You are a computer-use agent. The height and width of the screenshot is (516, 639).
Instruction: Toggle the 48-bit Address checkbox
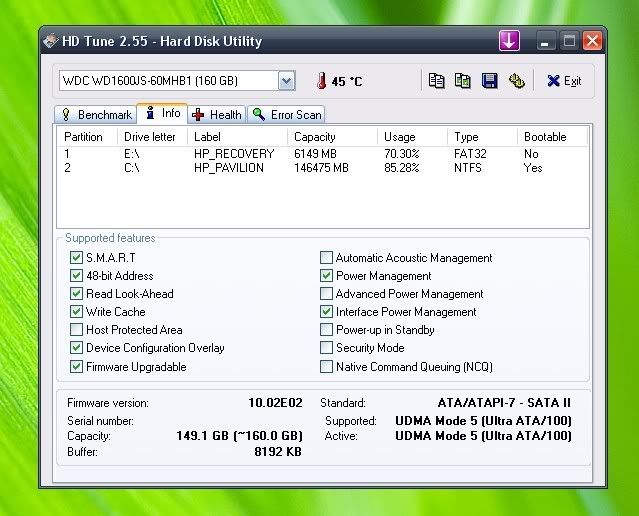click(76, 276)
